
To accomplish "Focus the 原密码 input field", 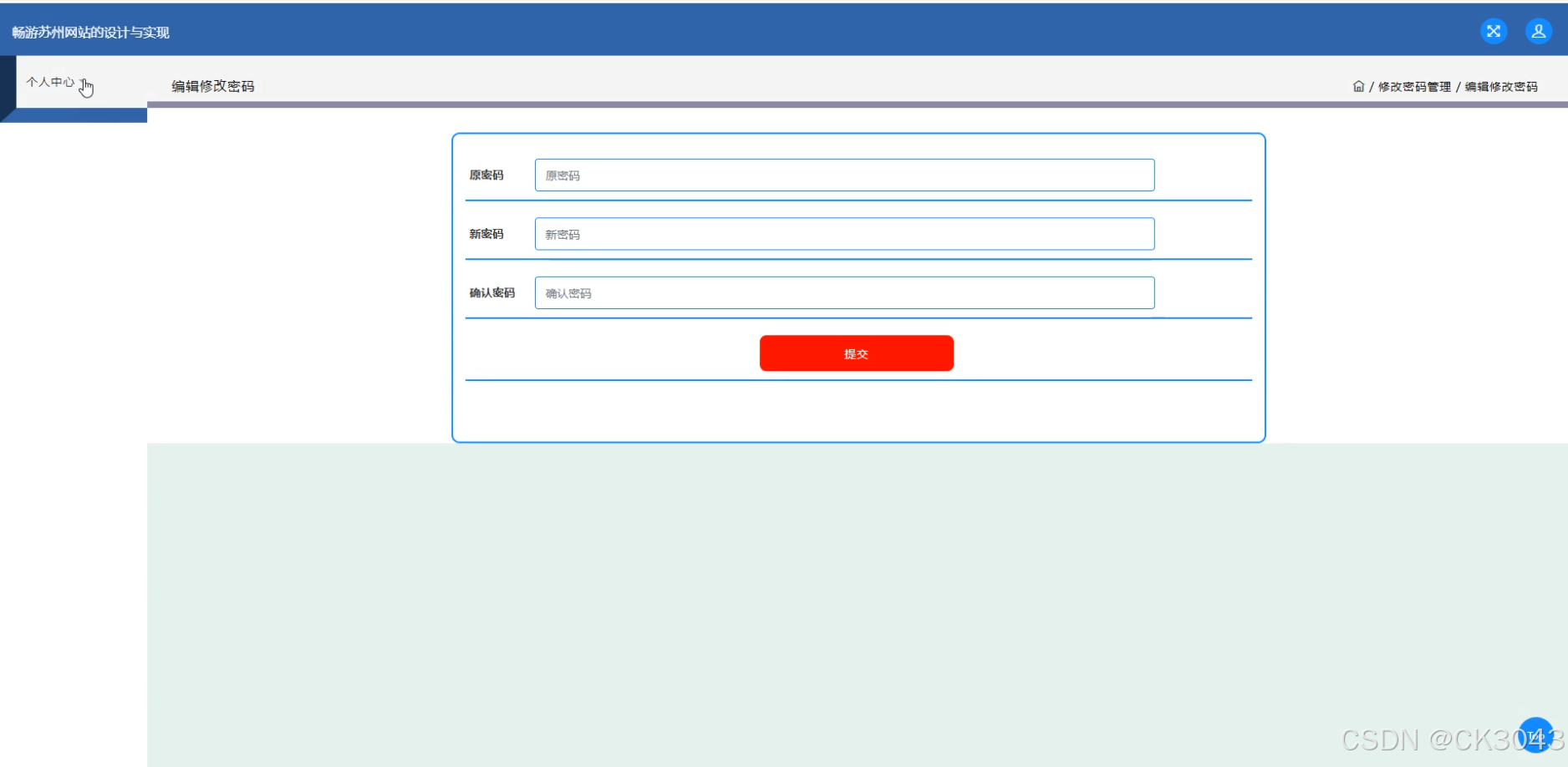I will point(844,175).
